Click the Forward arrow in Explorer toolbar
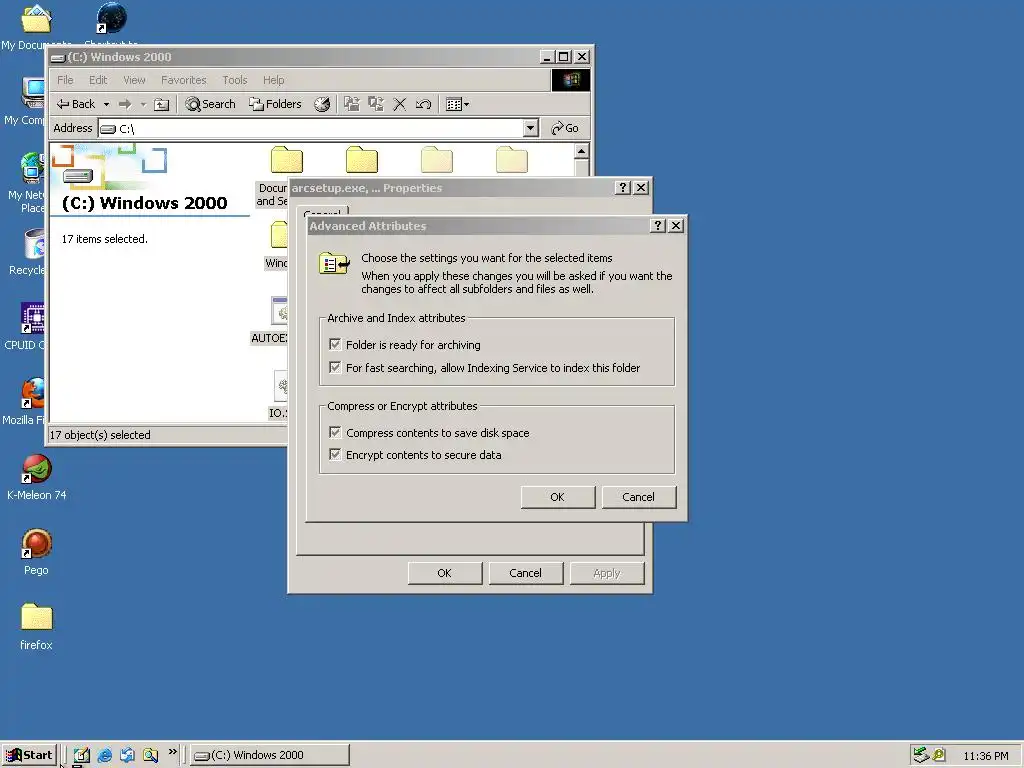This screenshot has height=768, width=1024. coord(125,104)
